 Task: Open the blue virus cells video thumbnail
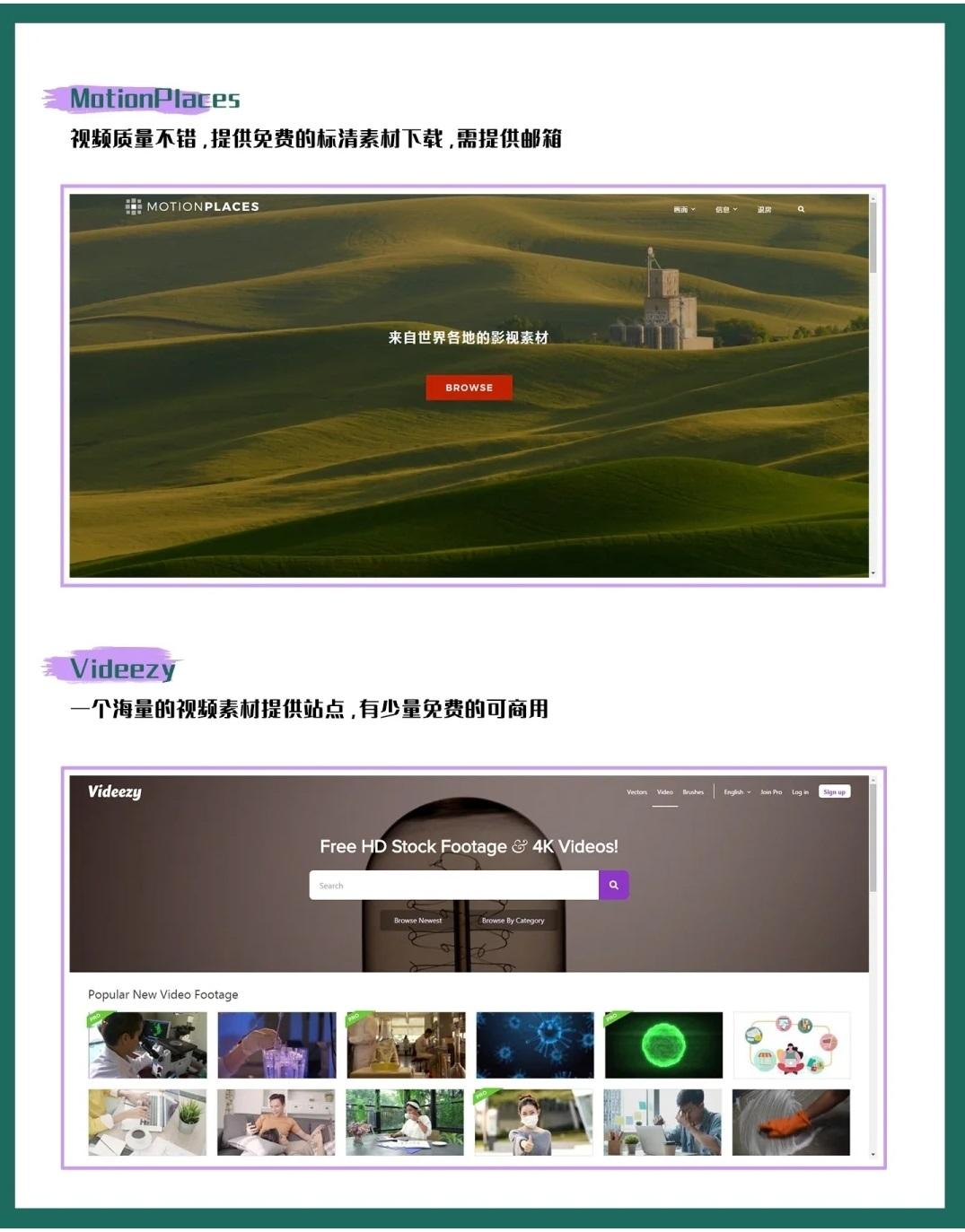tap(535, 1045)
